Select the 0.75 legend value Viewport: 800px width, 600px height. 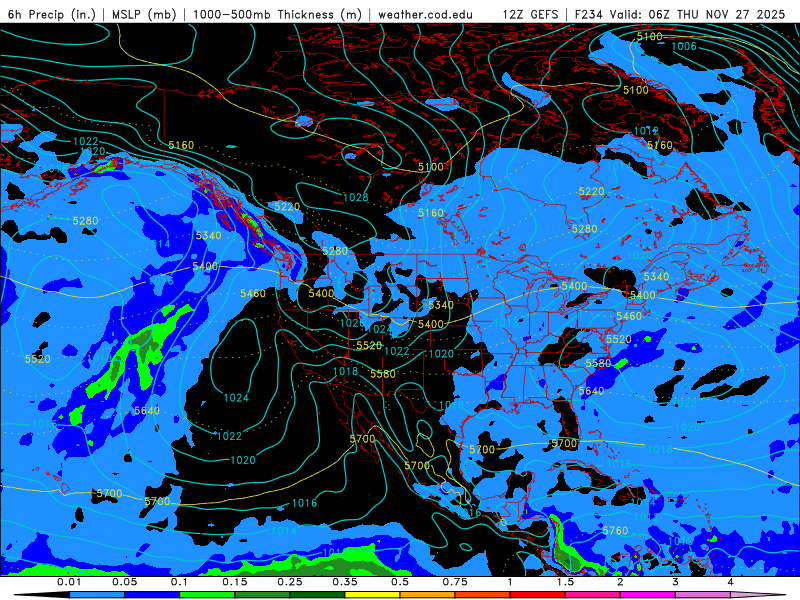point(455,582)
